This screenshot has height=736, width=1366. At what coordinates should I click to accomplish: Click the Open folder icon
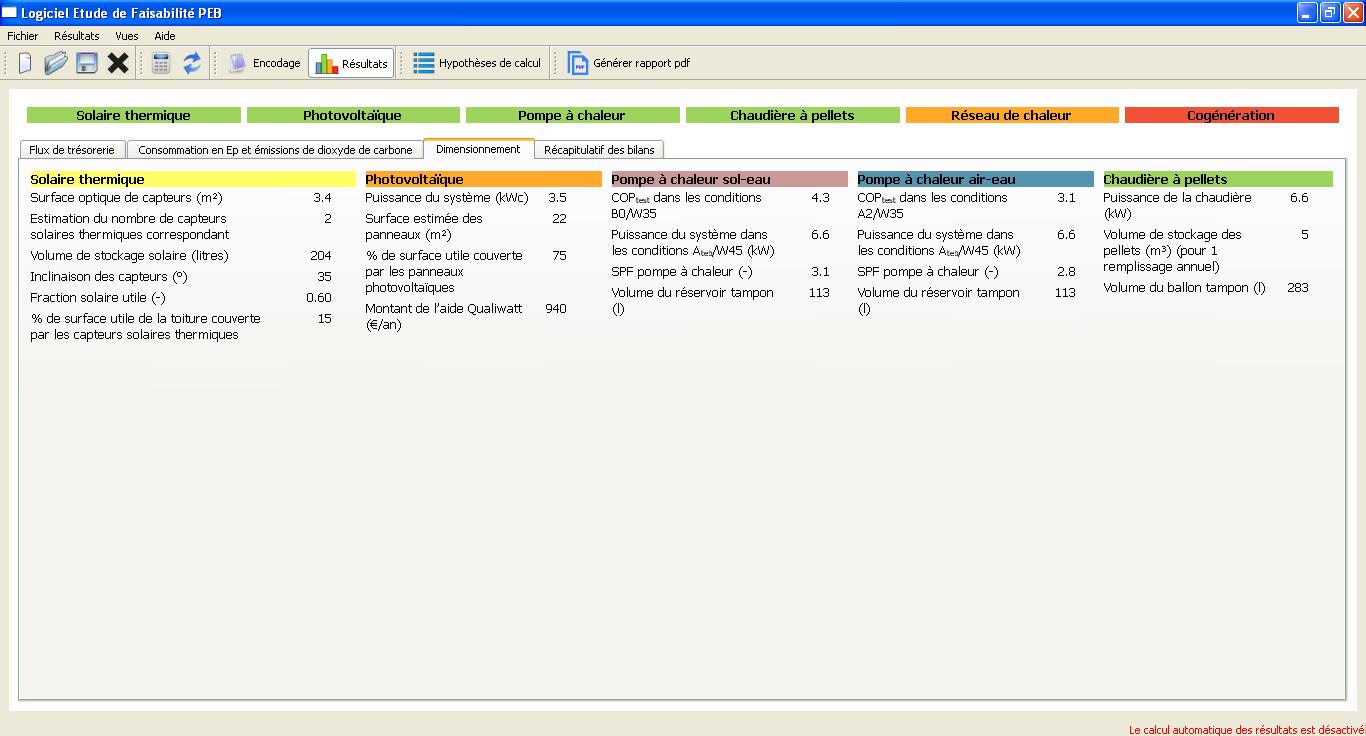(x=55, y=63)
